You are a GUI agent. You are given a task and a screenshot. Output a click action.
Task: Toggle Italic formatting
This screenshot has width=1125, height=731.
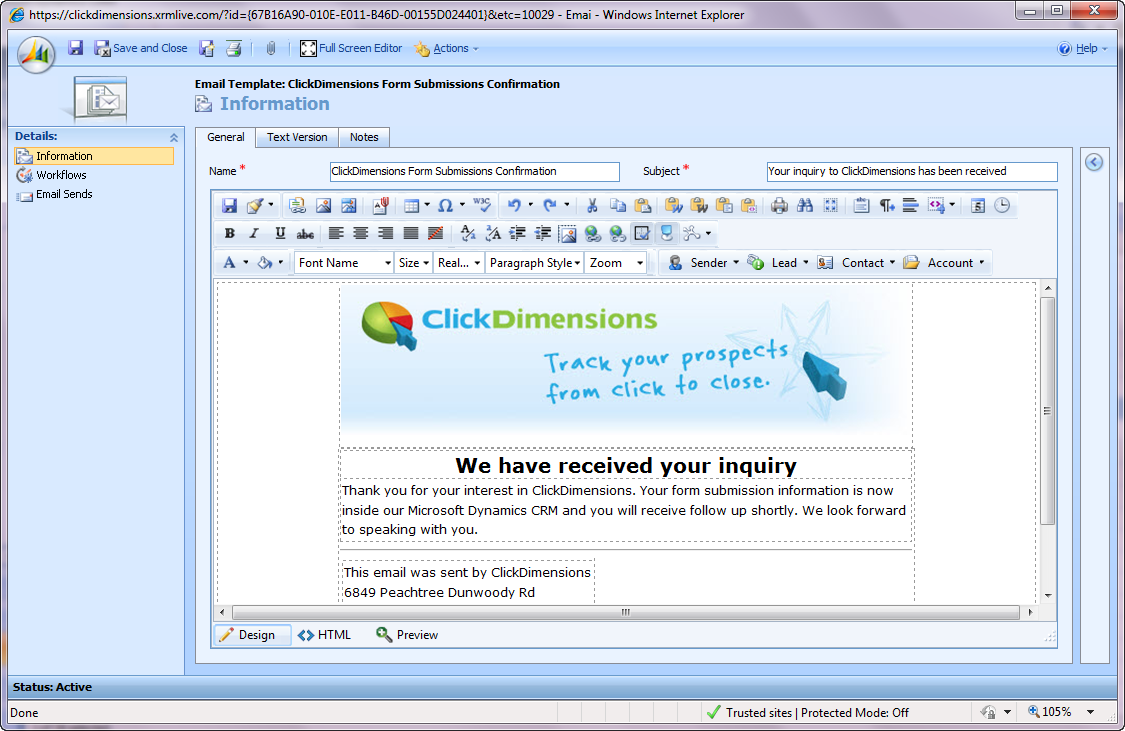(254, 233)
